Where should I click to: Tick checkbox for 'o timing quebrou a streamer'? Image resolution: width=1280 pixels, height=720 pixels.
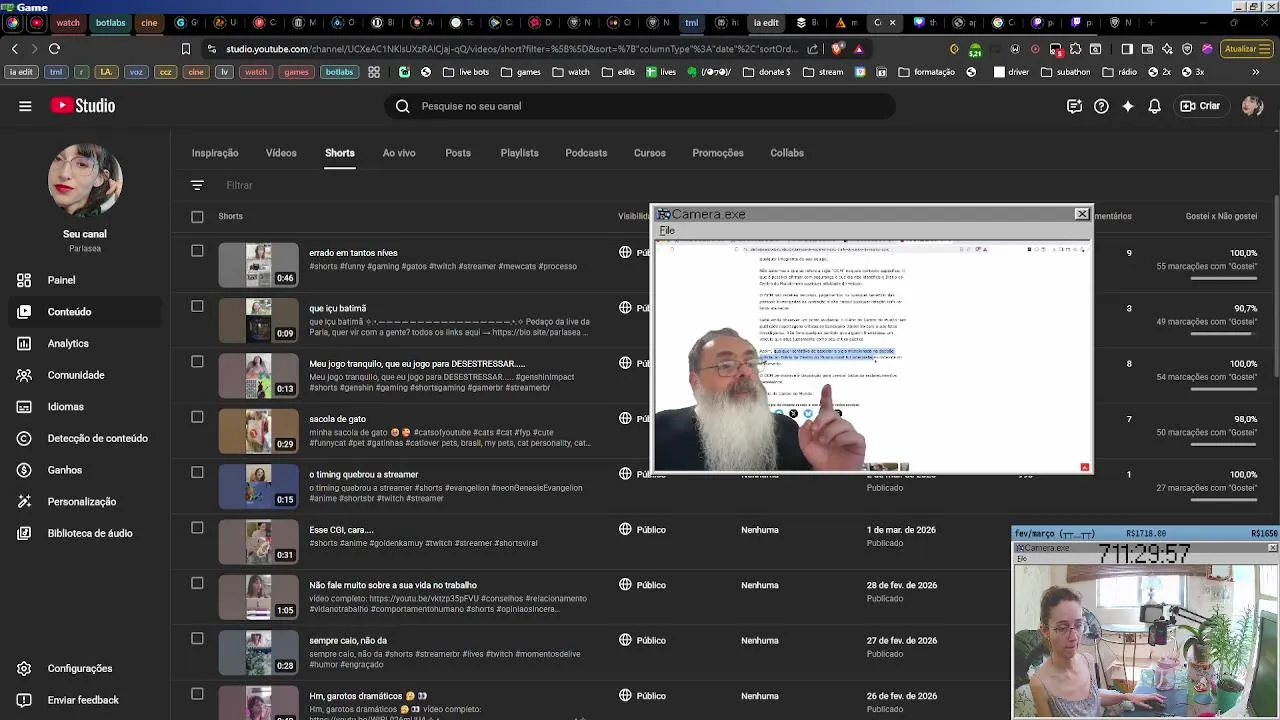point(197,472)
